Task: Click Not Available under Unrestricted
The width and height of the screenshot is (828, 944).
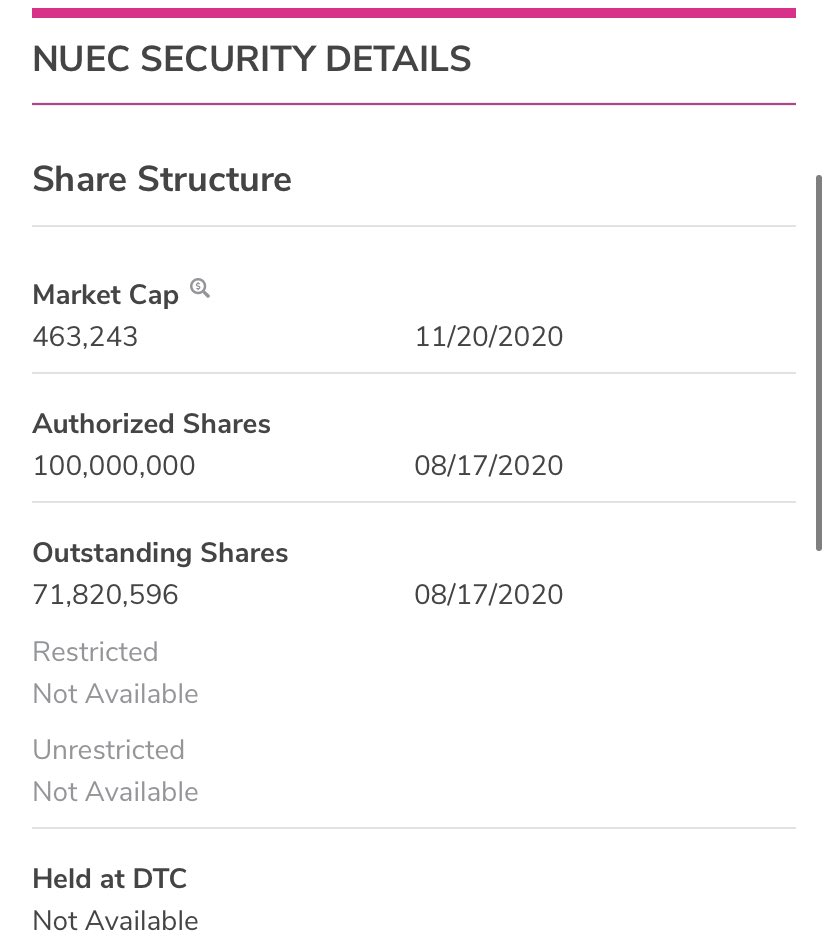Action: tap(116, 792)
